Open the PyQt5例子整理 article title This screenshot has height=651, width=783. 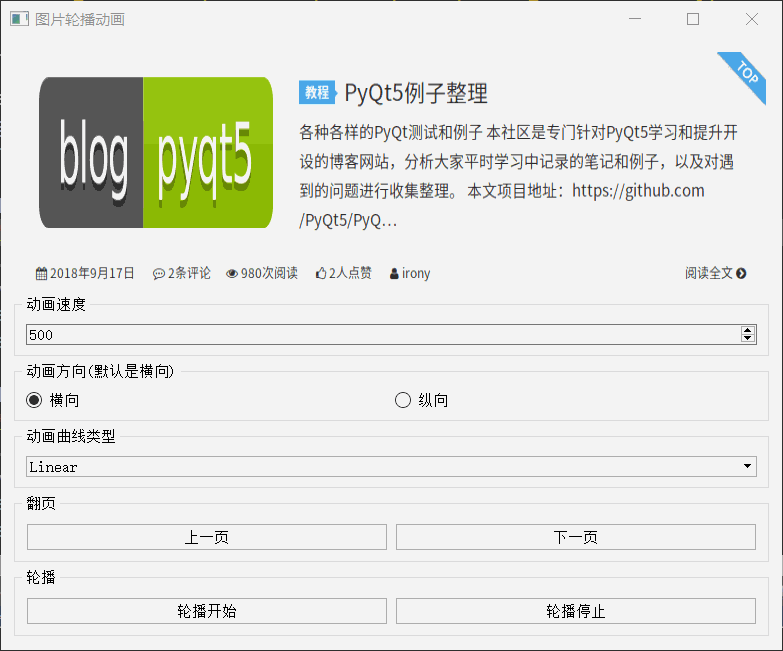coord(416,94)
